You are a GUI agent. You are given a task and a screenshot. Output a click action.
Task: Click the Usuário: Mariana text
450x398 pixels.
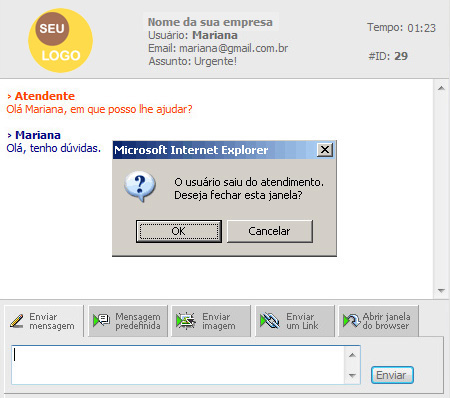coord(193,35)
